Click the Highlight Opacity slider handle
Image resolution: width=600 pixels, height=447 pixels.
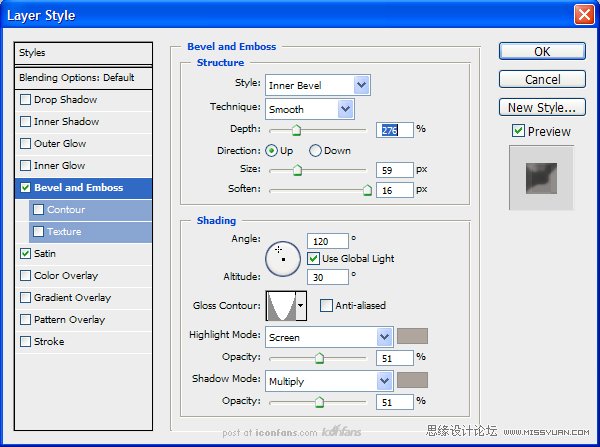click(x=319, y=358)
